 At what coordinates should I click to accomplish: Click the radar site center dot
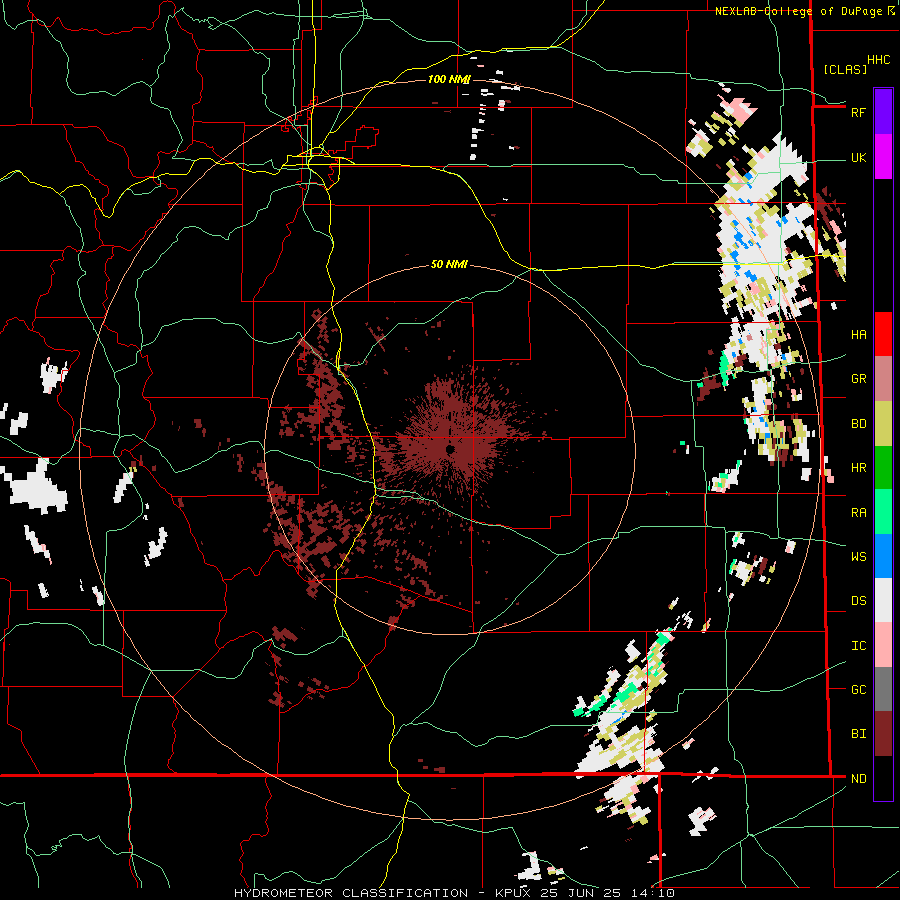[450, 448]
